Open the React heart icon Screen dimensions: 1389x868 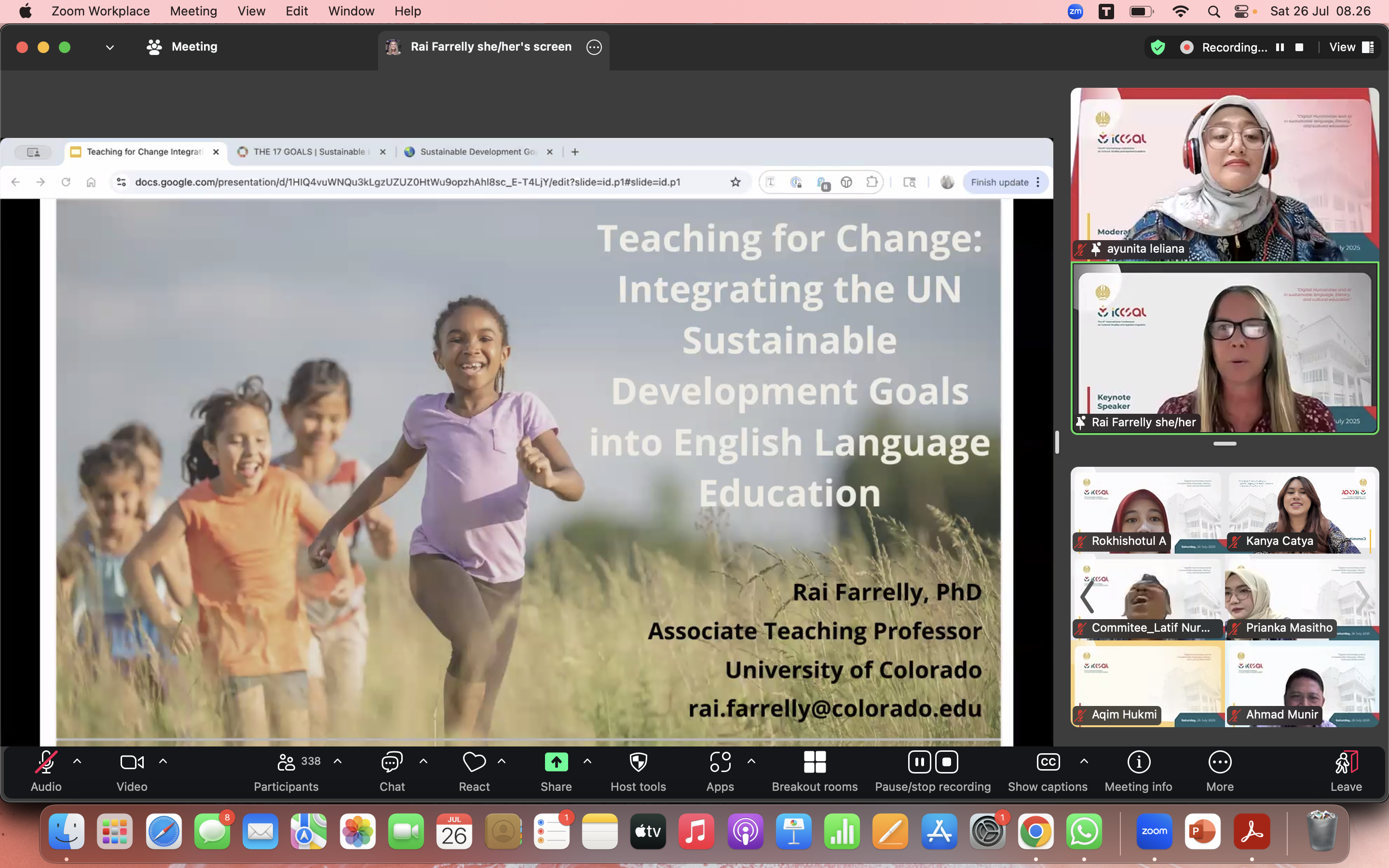474,763
